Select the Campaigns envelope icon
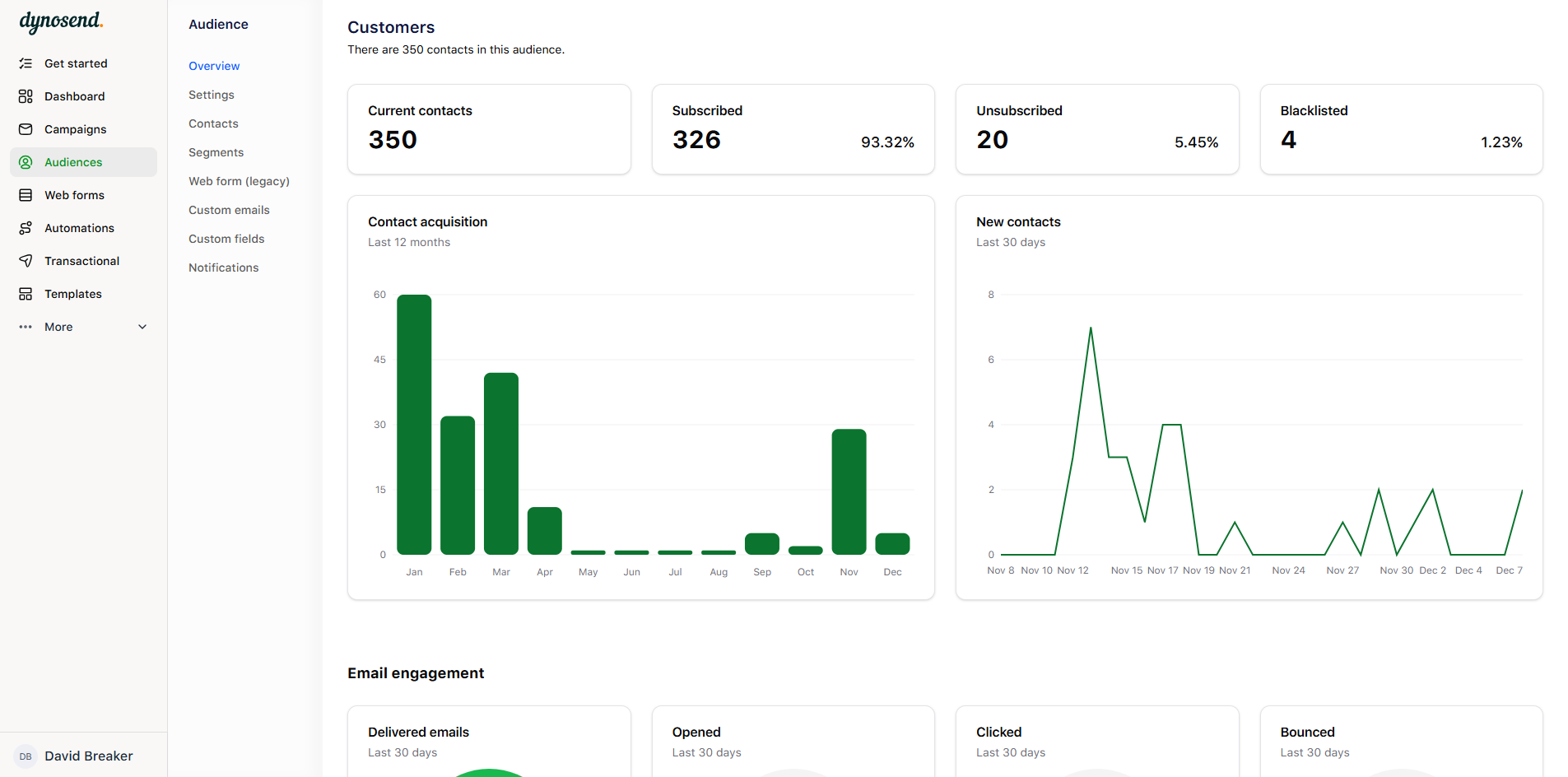 [x=26, y=128]
